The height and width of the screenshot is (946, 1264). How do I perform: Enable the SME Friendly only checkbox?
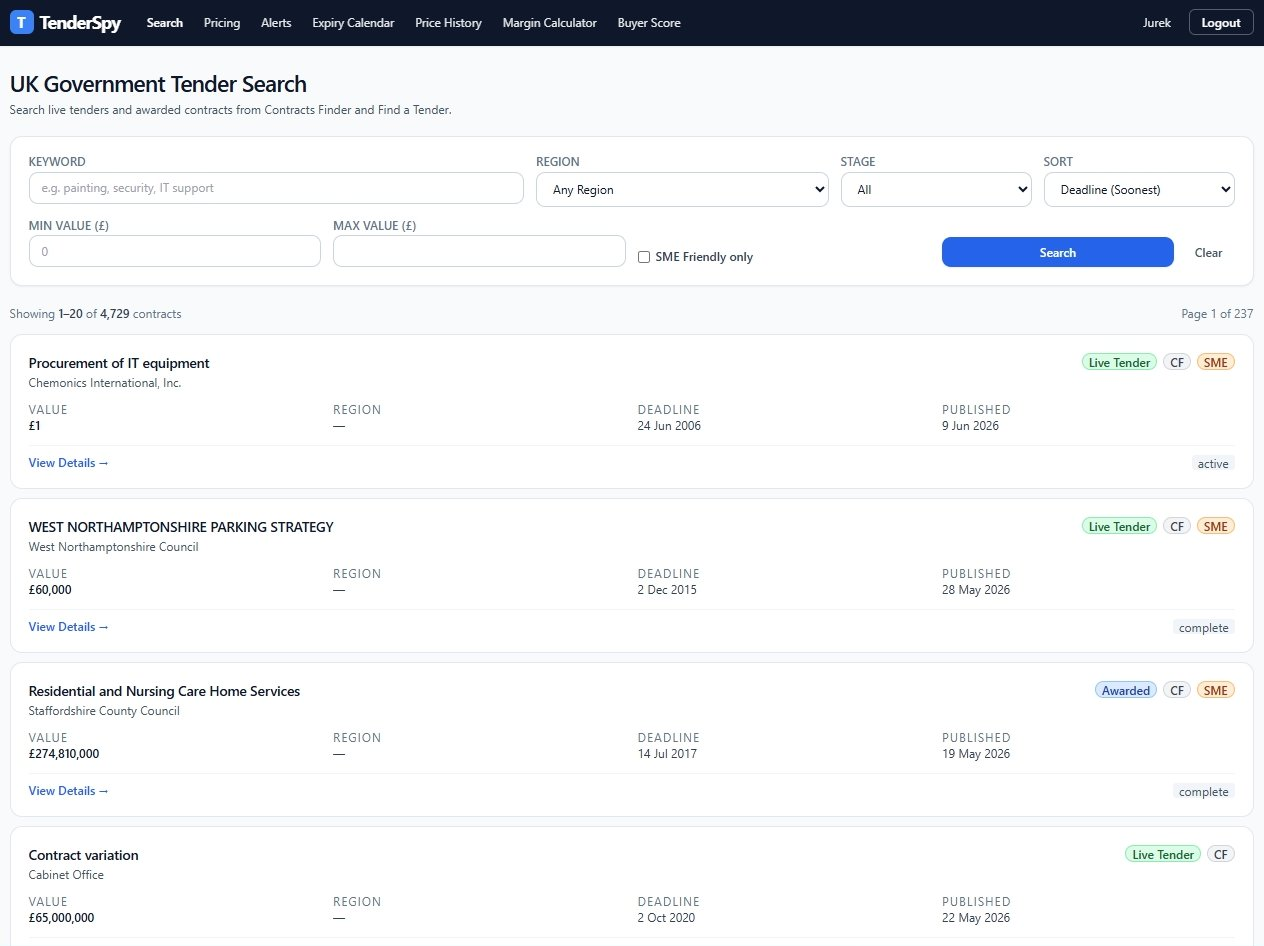click(644, 257)
